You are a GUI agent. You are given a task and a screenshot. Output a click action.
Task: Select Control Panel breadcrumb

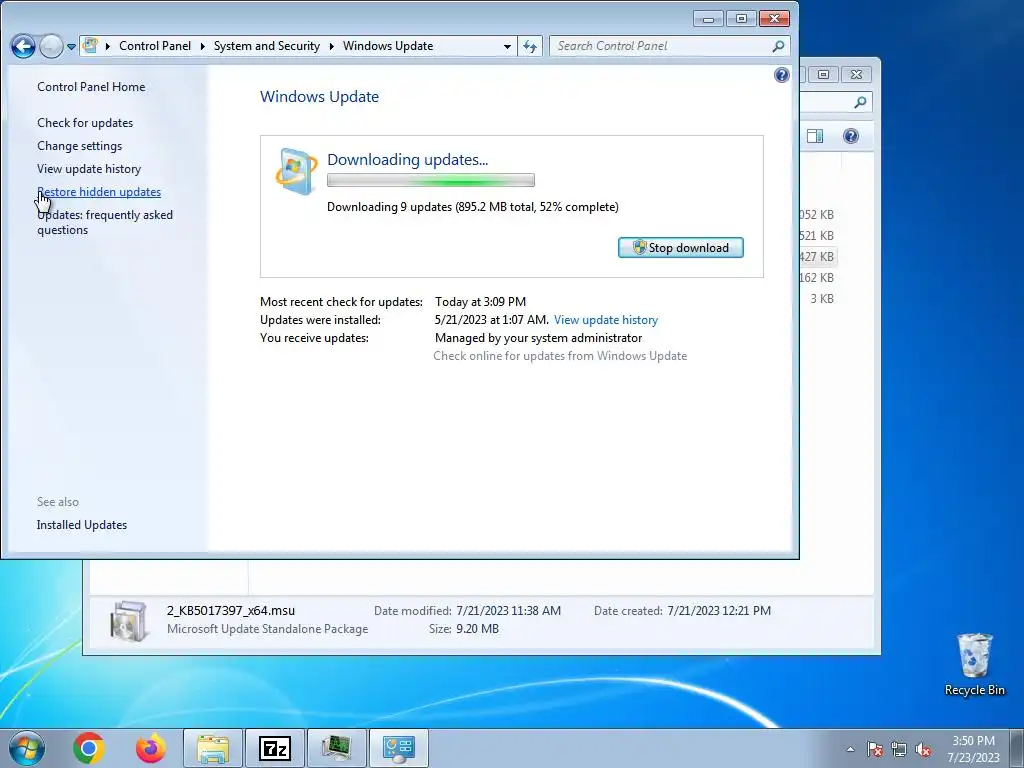[x=155, y=46]
